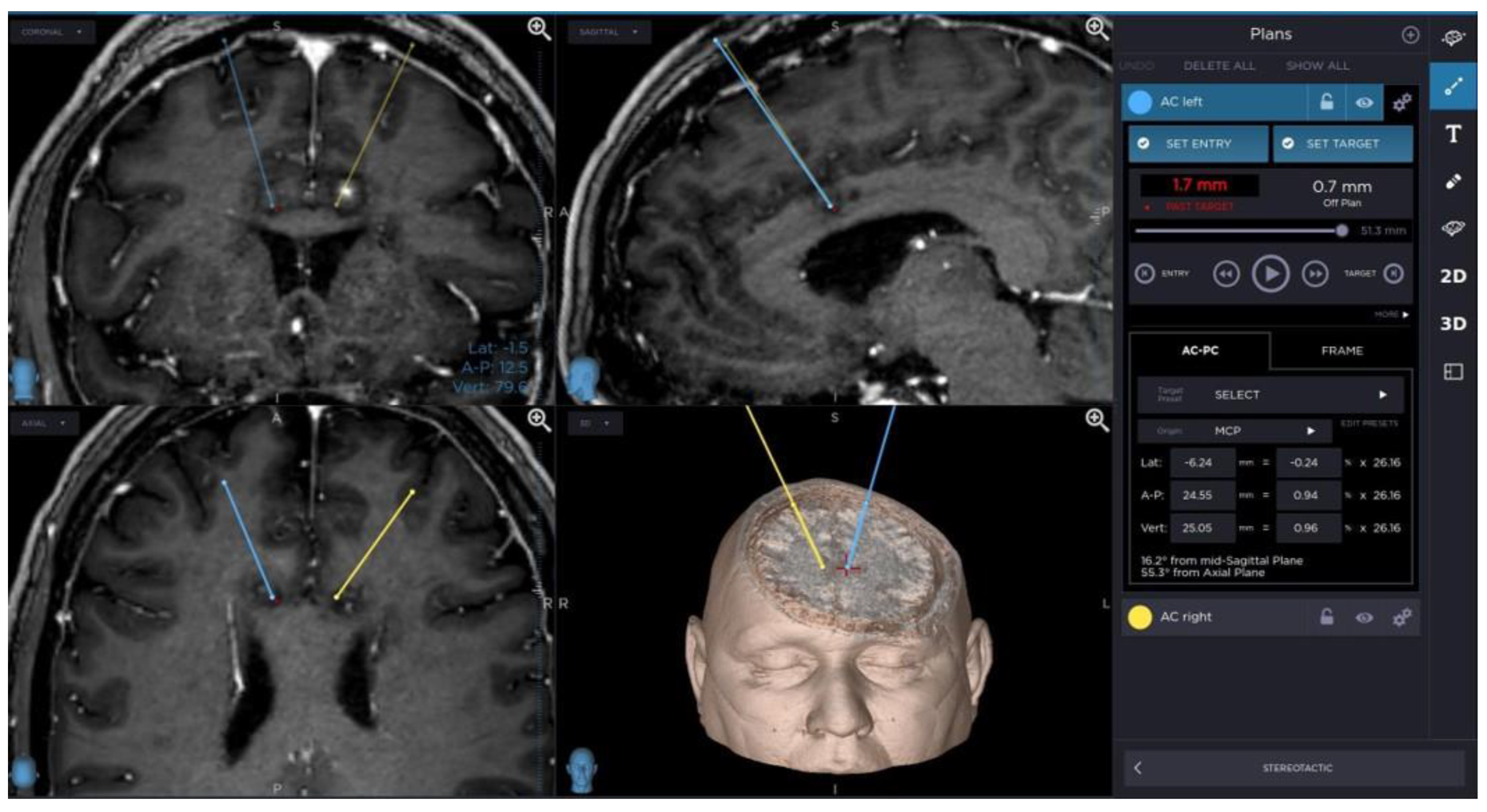Select the AC right plan row
Screen dimensions: 1487x812
1270,617
